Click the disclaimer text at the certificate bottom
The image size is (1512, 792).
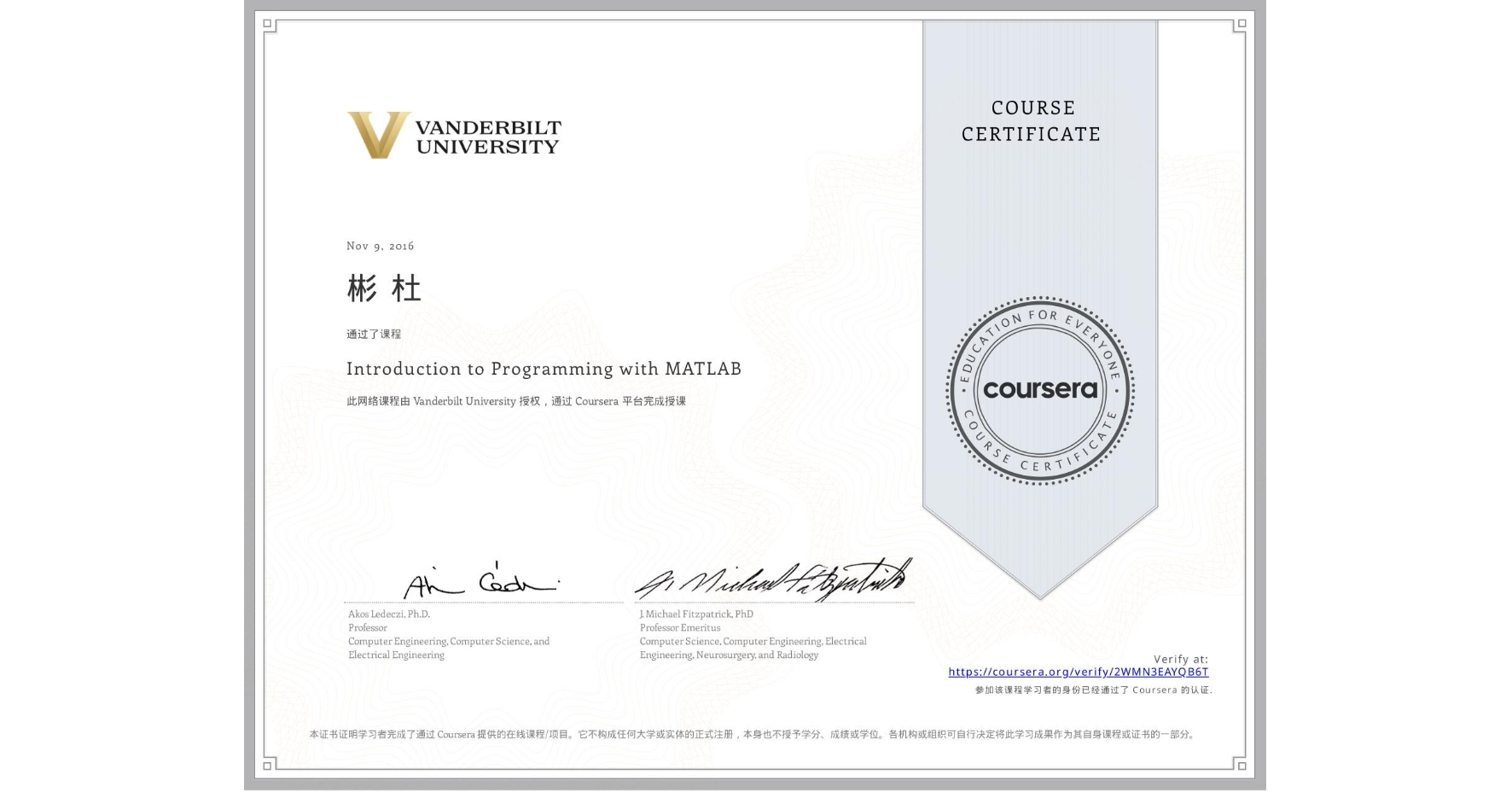[753, 734]
